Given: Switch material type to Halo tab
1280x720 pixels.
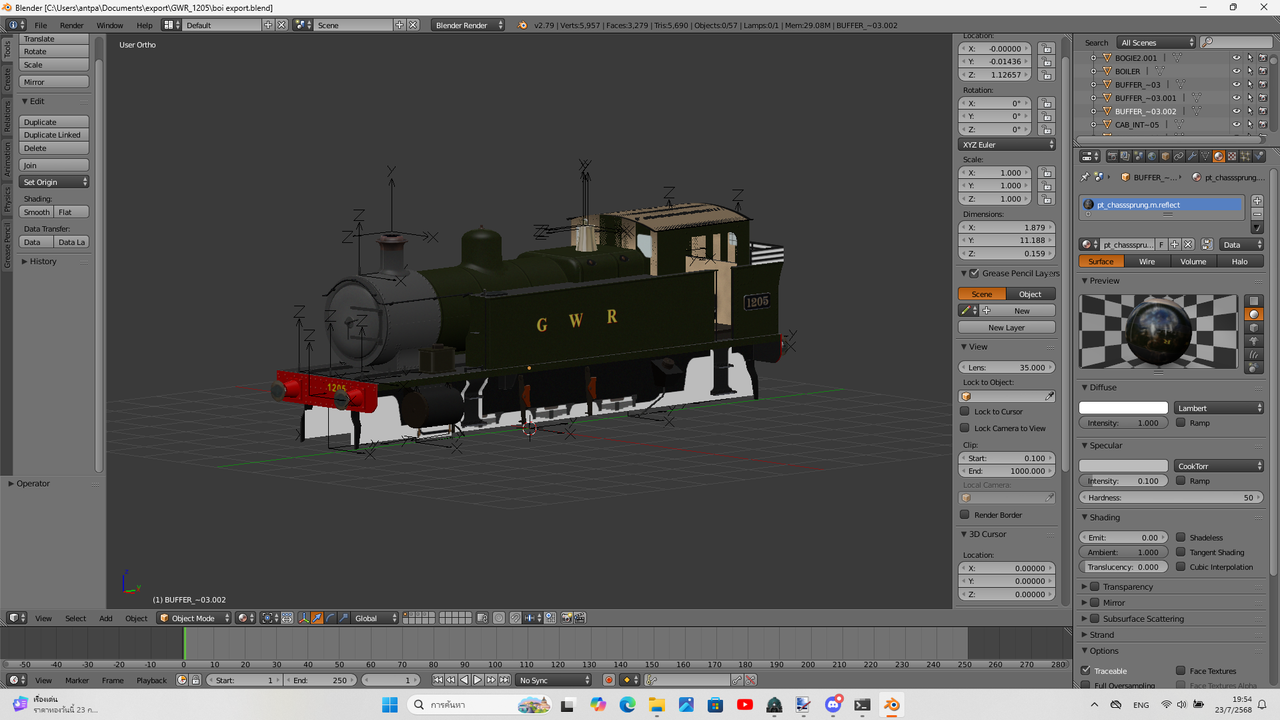Looking at the screenshot, I should pos(1240,261).
